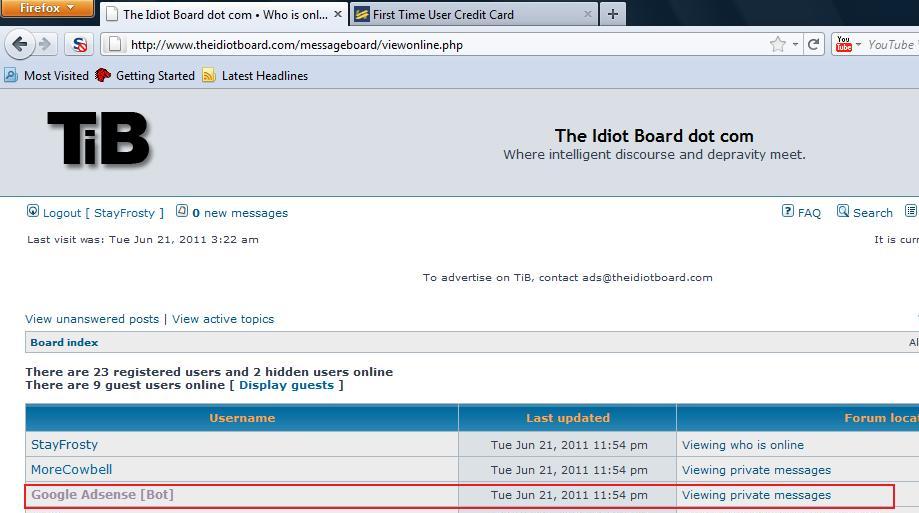Switch to First Time User Credit Card tab
The width and height of the screenshot is (919, 513).
click(x=474, y=14)
